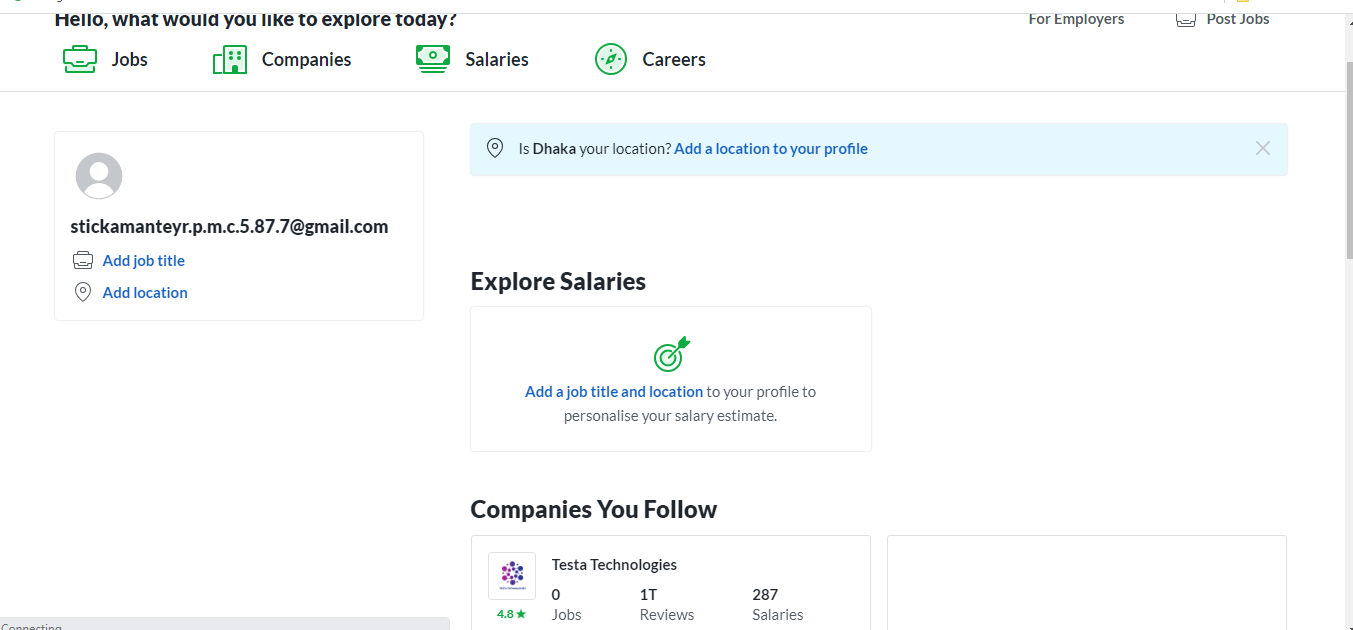This screenshot has height=630, width=1353.
Task: Click the profile avatar picture
Action: coord(99,176)
